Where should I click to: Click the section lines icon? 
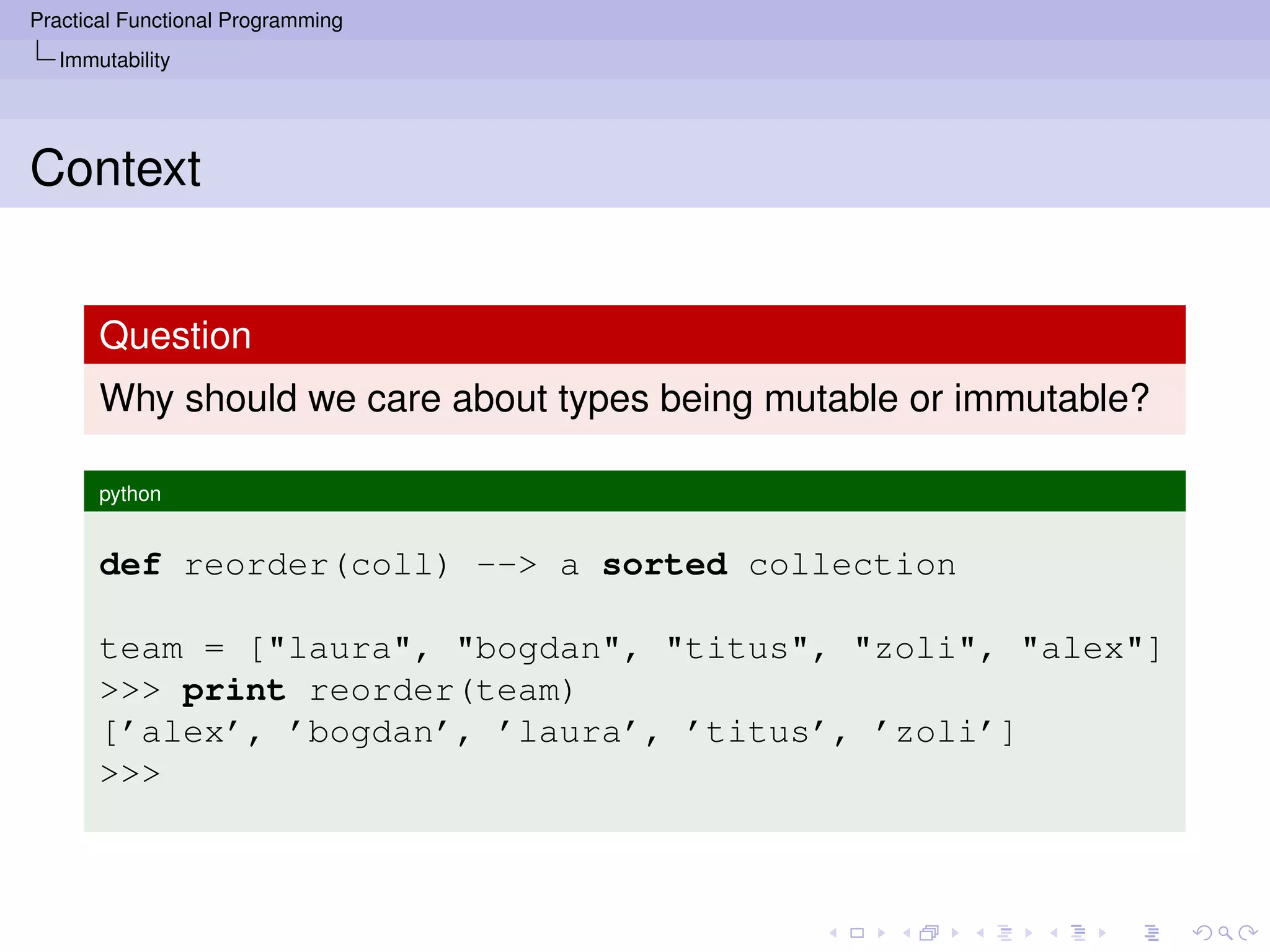tap(1078, 932)
